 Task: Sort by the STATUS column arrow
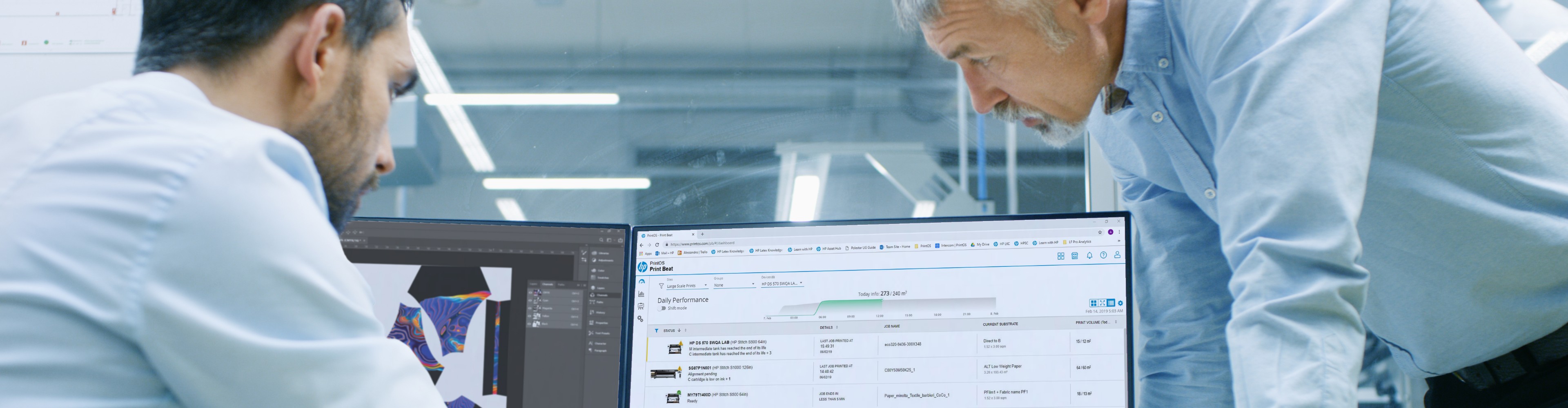point(679,331)
